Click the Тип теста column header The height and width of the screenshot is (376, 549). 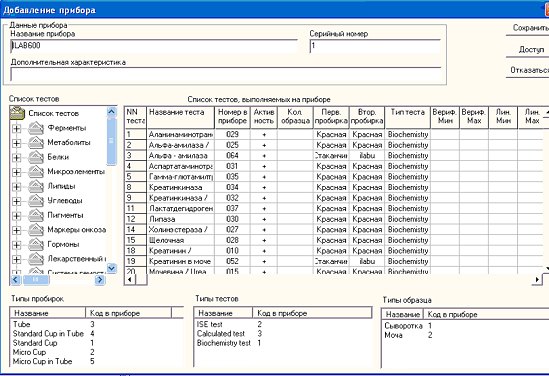pyautogui.click(x=408, y=117)
